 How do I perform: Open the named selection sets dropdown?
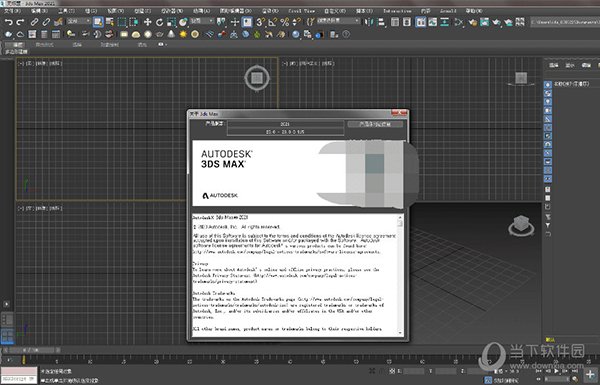[338, 21]
